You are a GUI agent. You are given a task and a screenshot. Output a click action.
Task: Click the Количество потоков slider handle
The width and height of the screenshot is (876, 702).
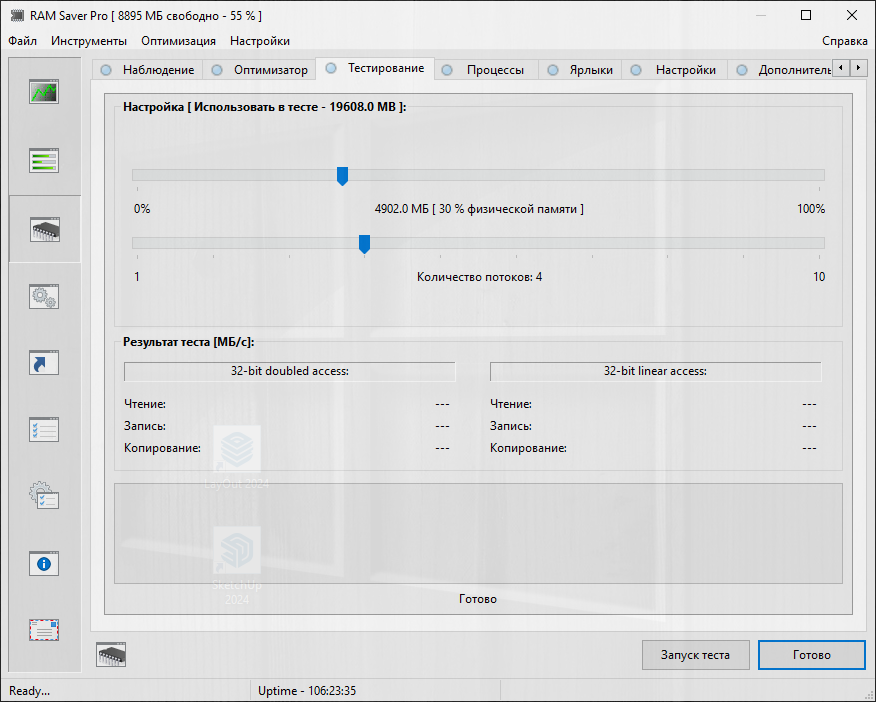[x=364, y=244]
